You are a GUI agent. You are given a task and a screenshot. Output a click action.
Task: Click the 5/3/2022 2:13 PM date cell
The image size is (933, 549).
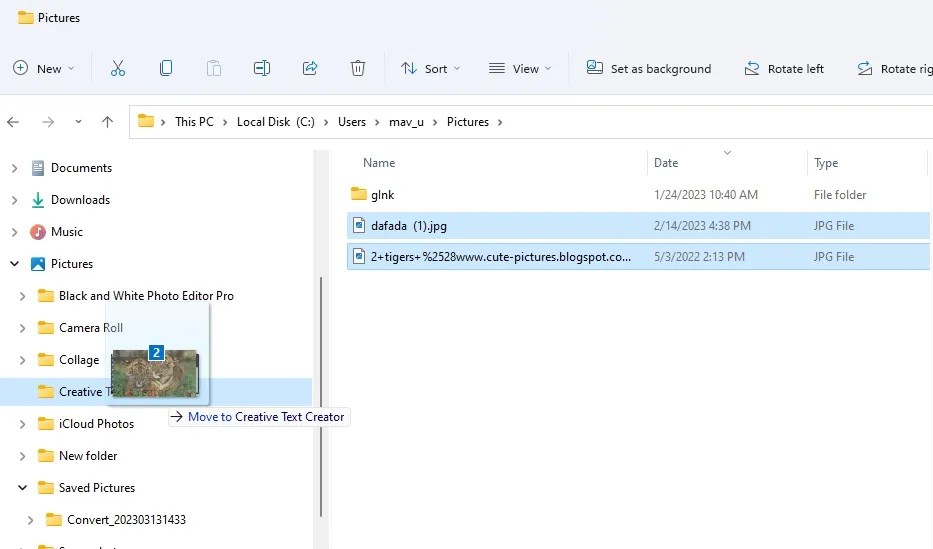(x=699, y=257)
